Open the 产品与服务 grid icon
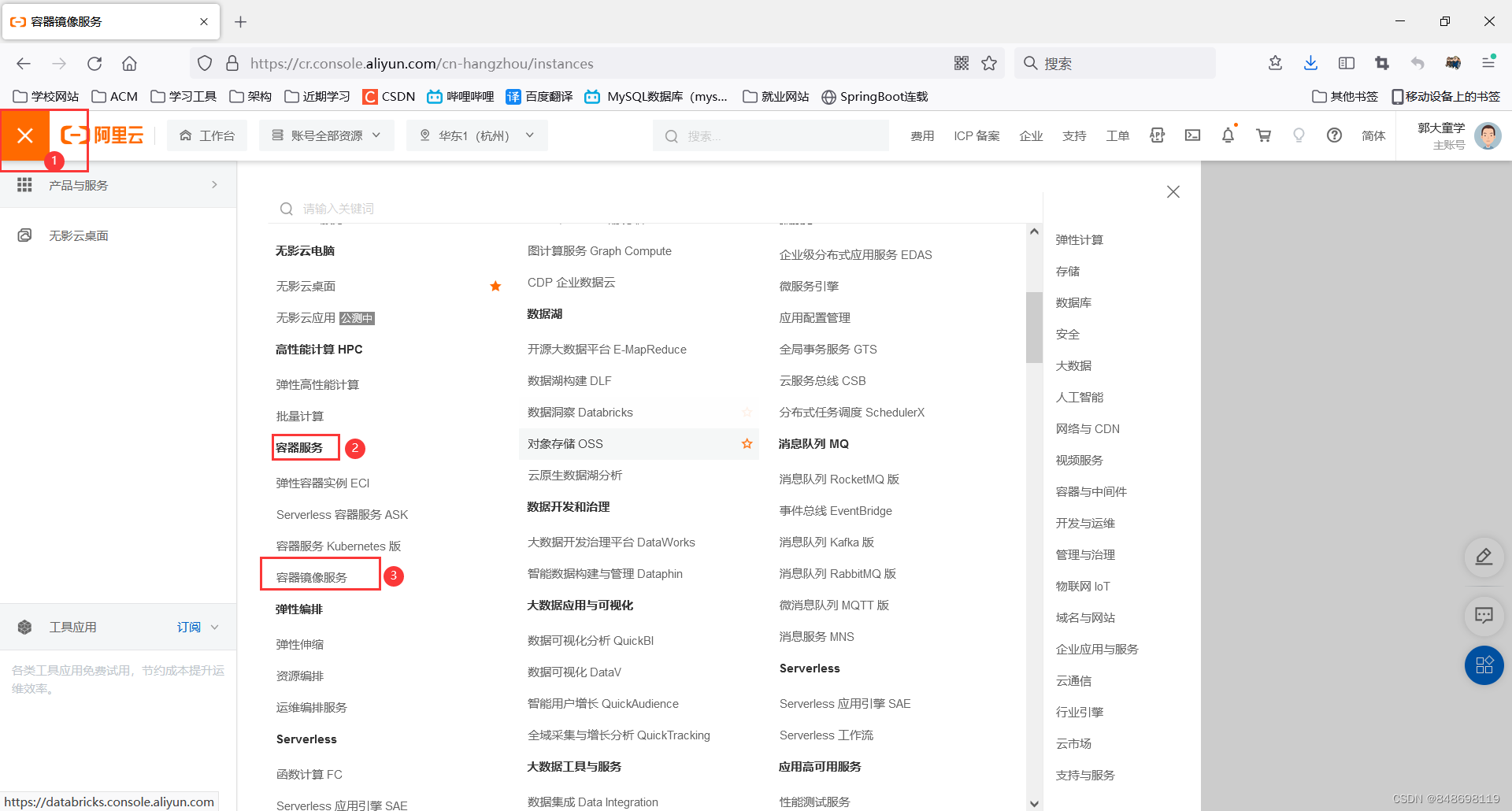 point(24,184)
